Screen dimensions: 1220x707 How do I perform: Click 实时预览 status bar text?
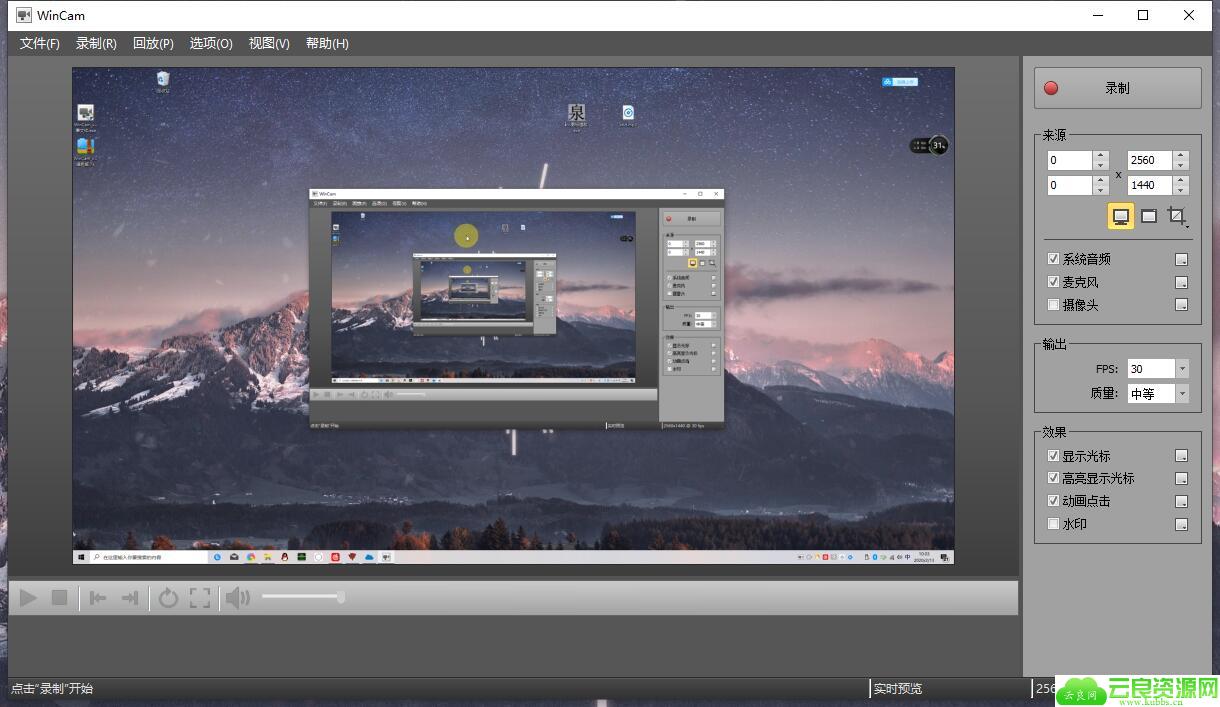(x=897, y=689)
